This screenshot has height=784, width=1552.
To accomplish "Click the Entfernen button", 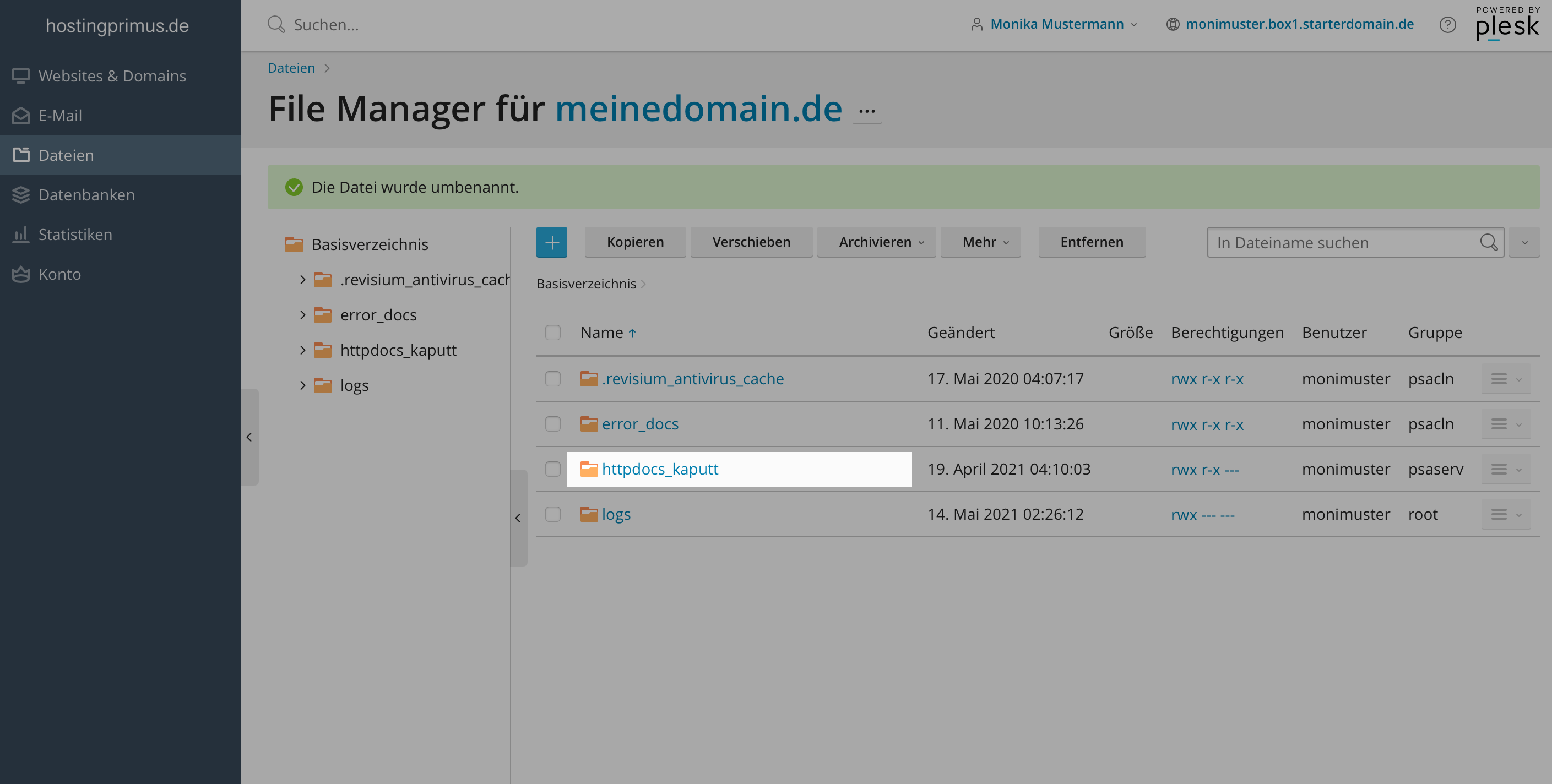I will (x=1092, y=242).
